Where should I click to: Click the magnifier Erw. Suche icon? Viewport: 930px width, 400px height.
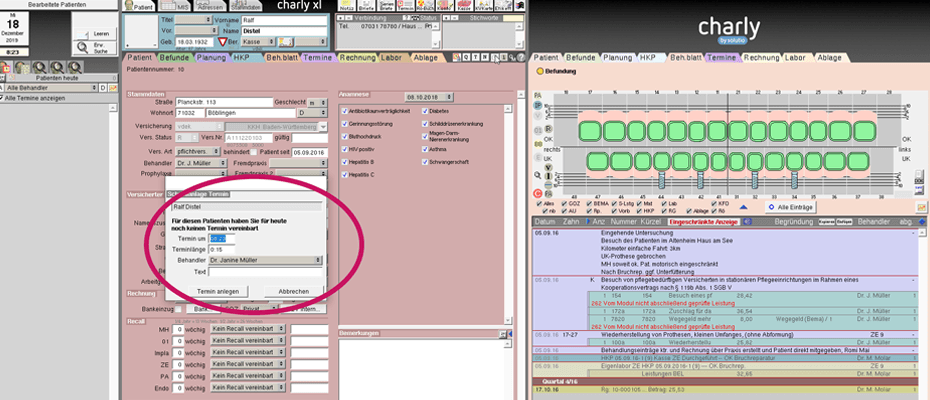tap(84, 48)
